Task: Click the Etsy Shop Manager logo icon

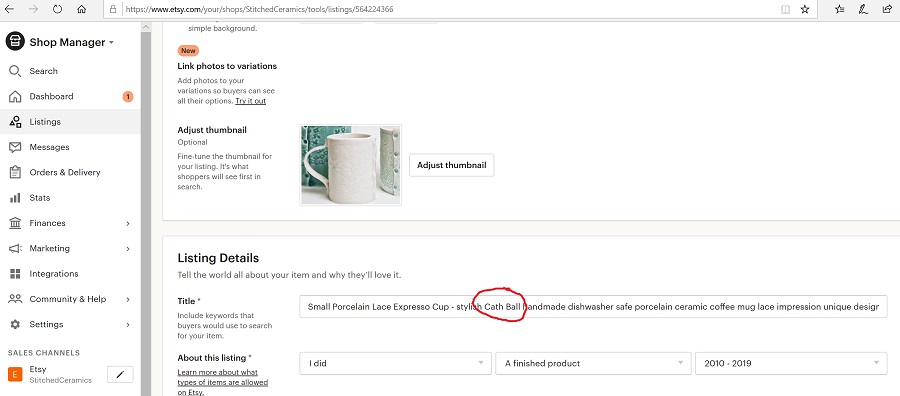Action: point(15,42)
